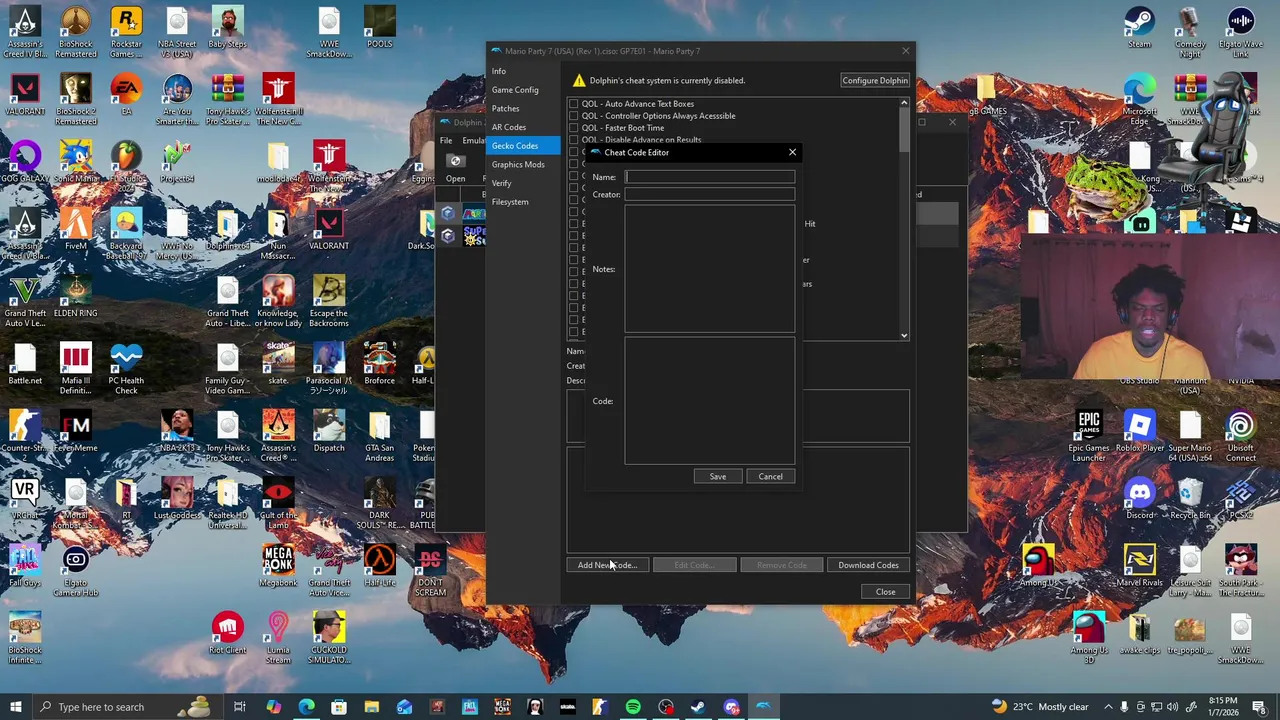Screen dimensions: 1280x720
Task: Check QOL - Controller Options Always Acessible
Action: pyautogui.click(x=574, y=116)
